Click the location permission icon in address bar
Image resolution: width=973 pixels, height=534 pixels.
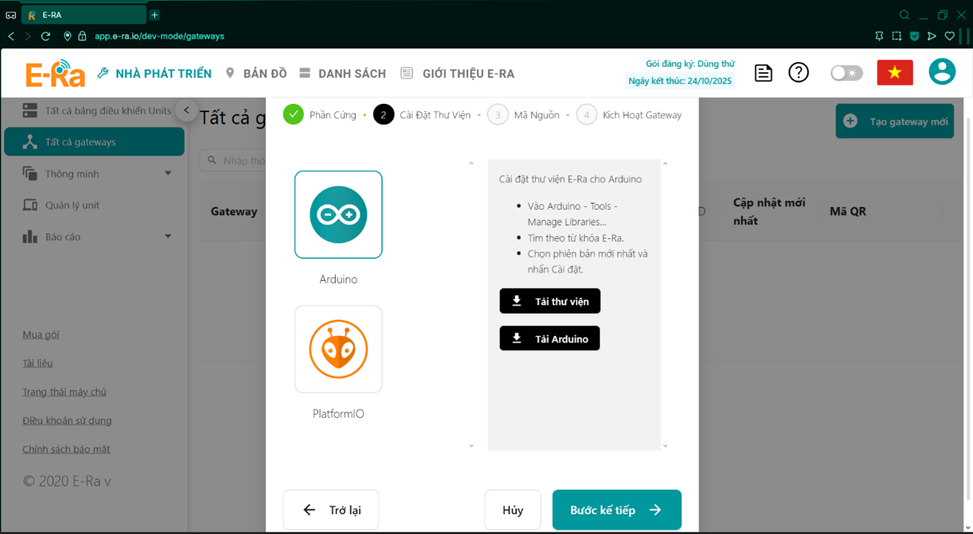pyautogui.click(x=68, y=36)
